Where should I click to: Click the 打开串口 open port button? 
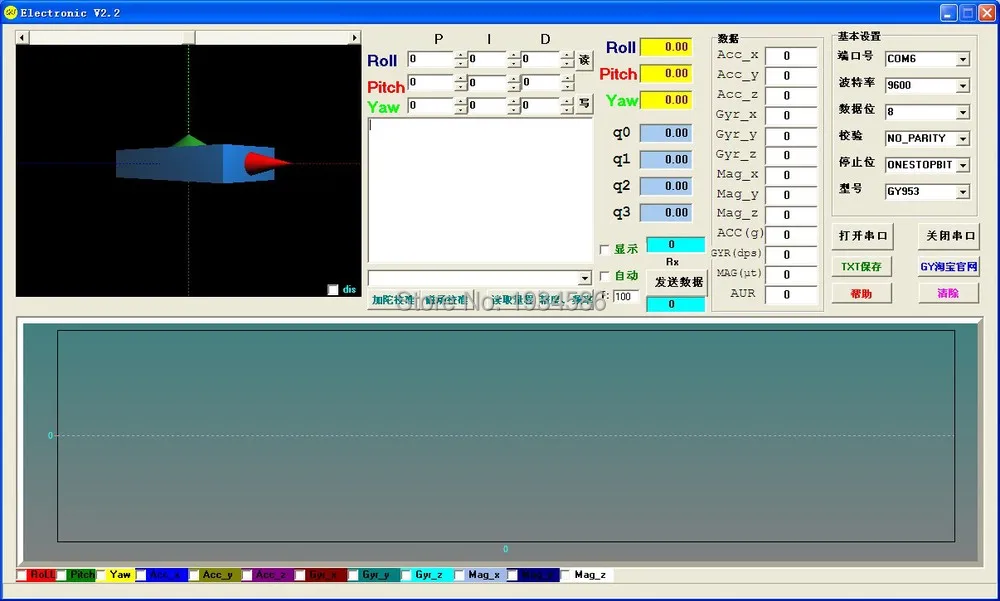pos(862,236)
